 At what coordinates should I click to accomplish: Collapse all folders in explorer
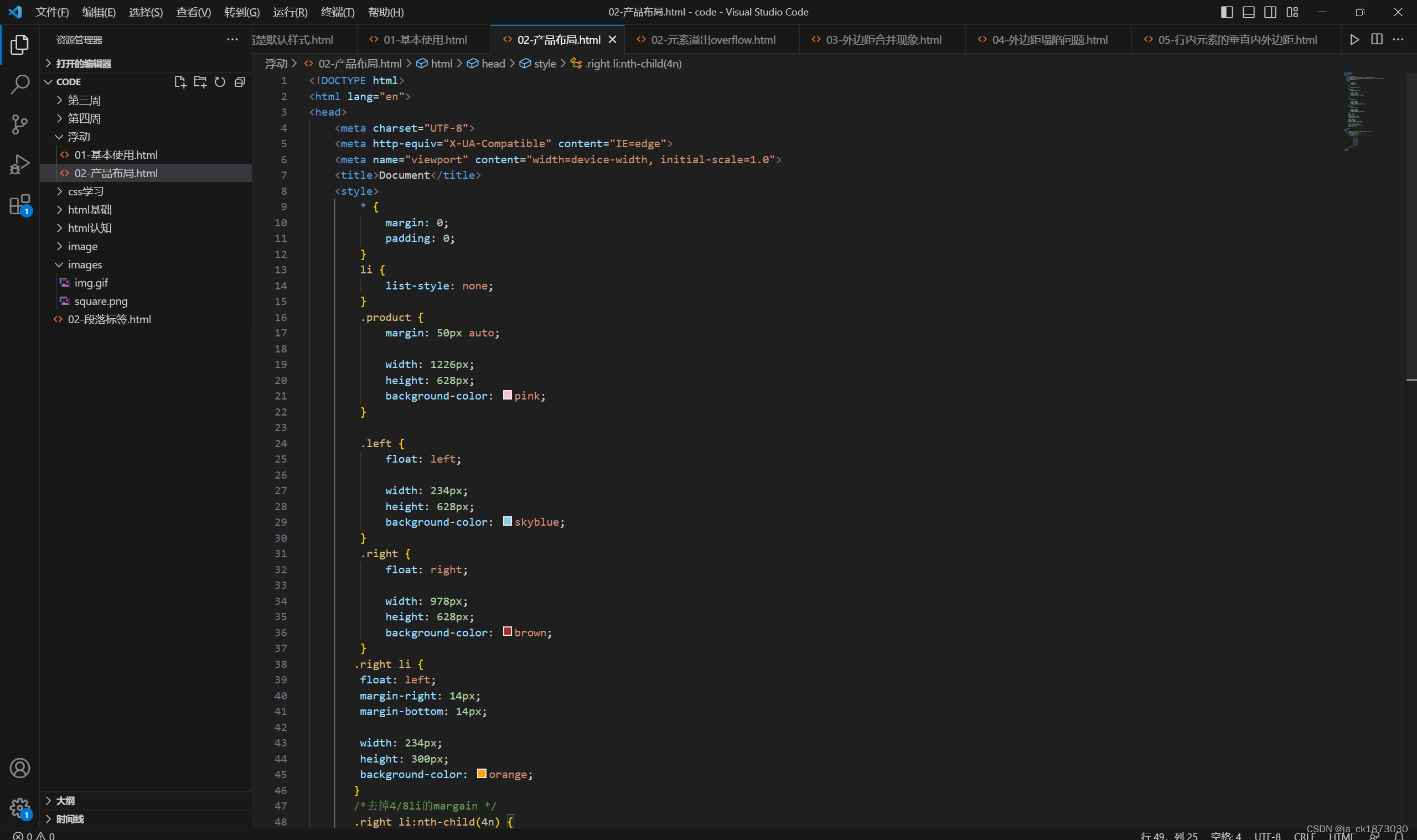pyautogui.click(x=240, y=82)
